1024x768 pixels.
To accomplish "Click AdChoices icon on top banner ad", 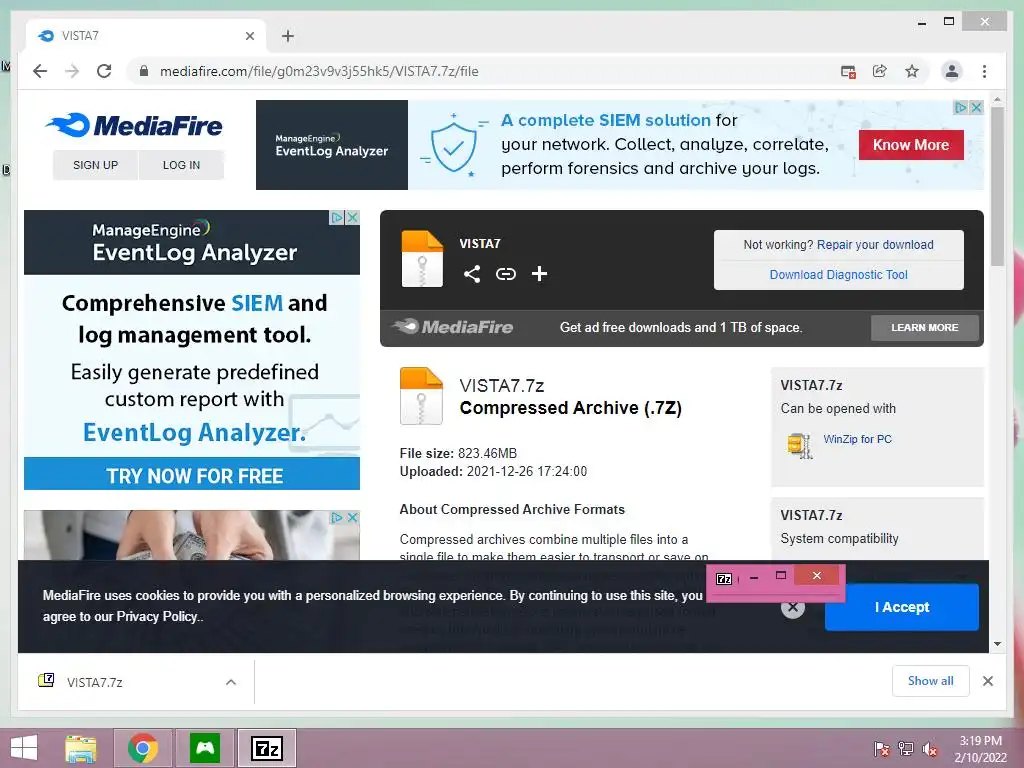I will [961, 107].
